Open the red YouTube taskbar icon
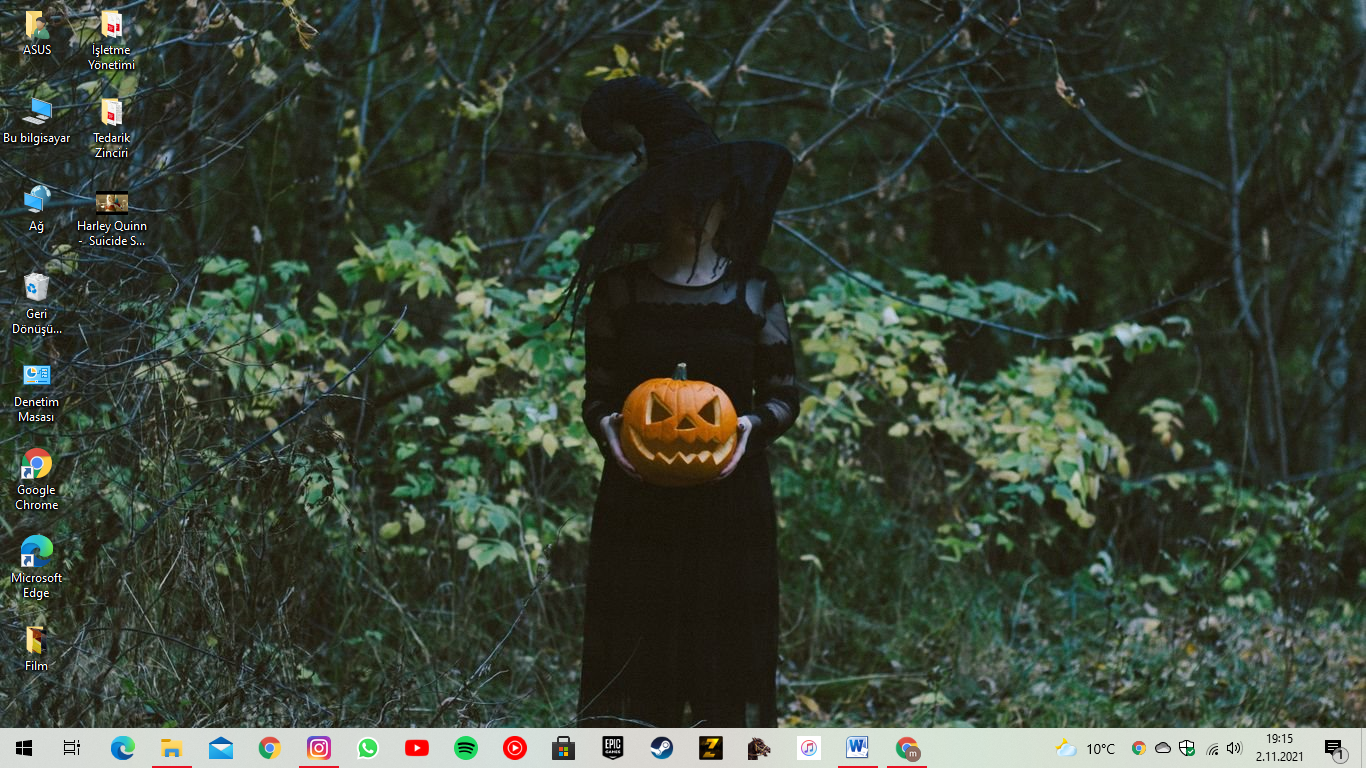This screenshot has height=768, width=1366. point(417,748)
